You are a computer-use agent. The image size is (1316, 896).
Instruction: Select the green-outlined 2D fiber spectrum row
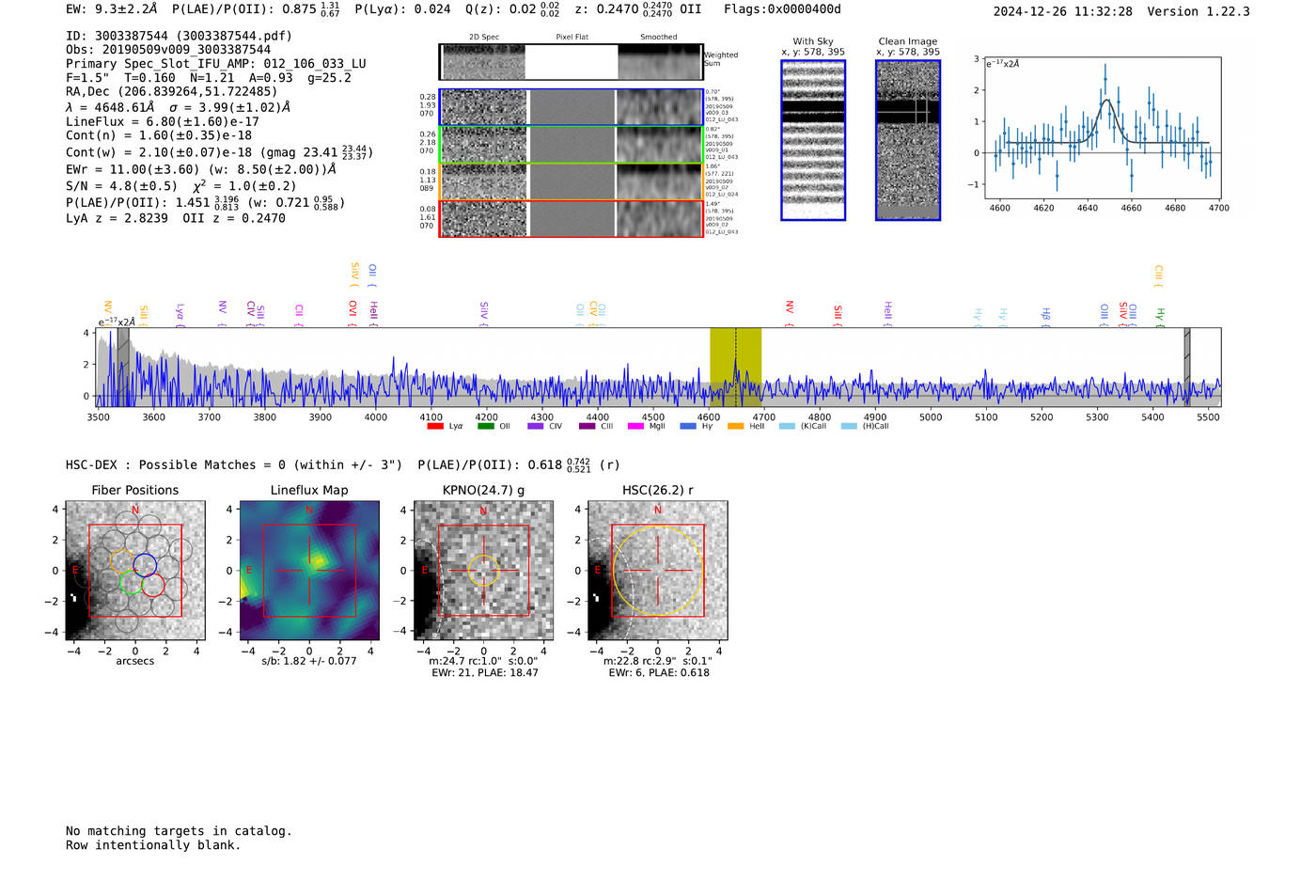pos(571,145)
